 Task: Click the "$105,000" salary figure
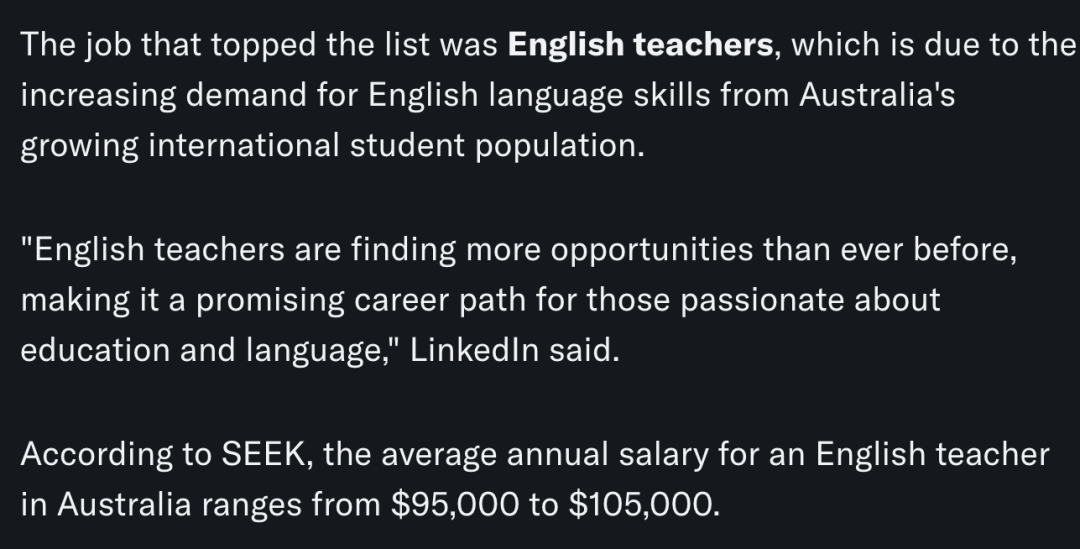(641, 505)
